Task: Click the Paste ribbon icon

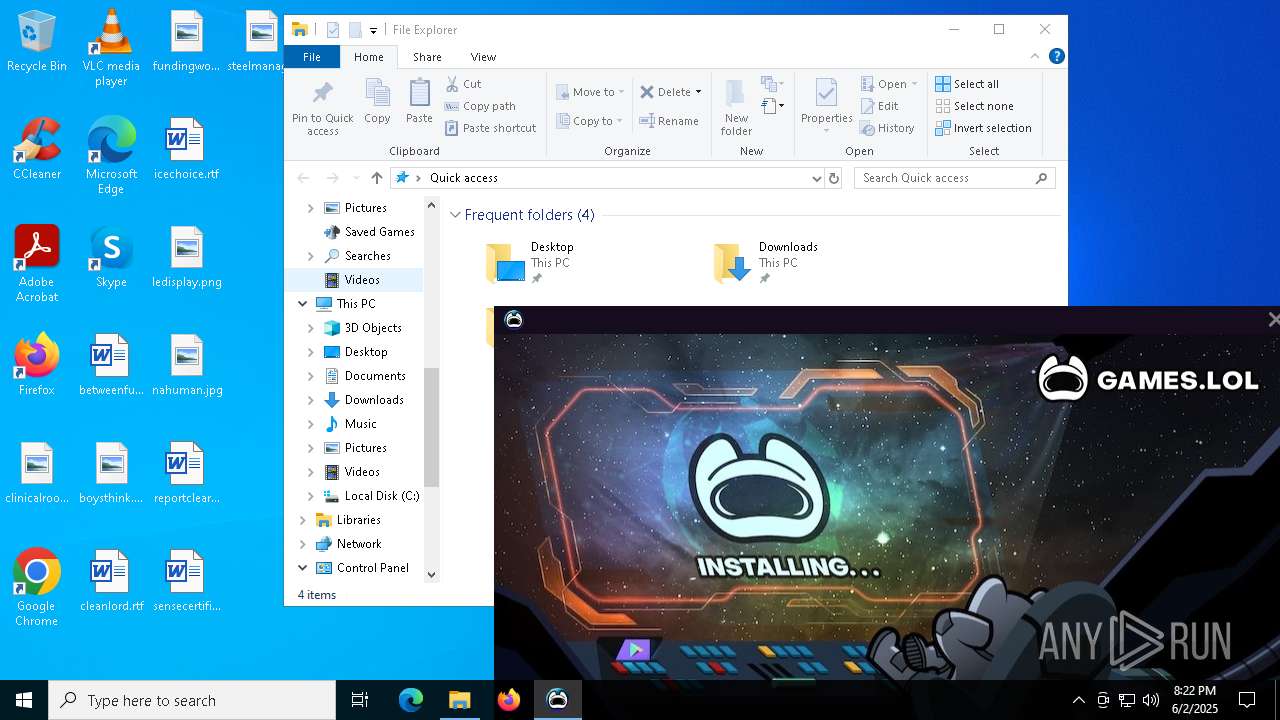Action: coord(419,102)
